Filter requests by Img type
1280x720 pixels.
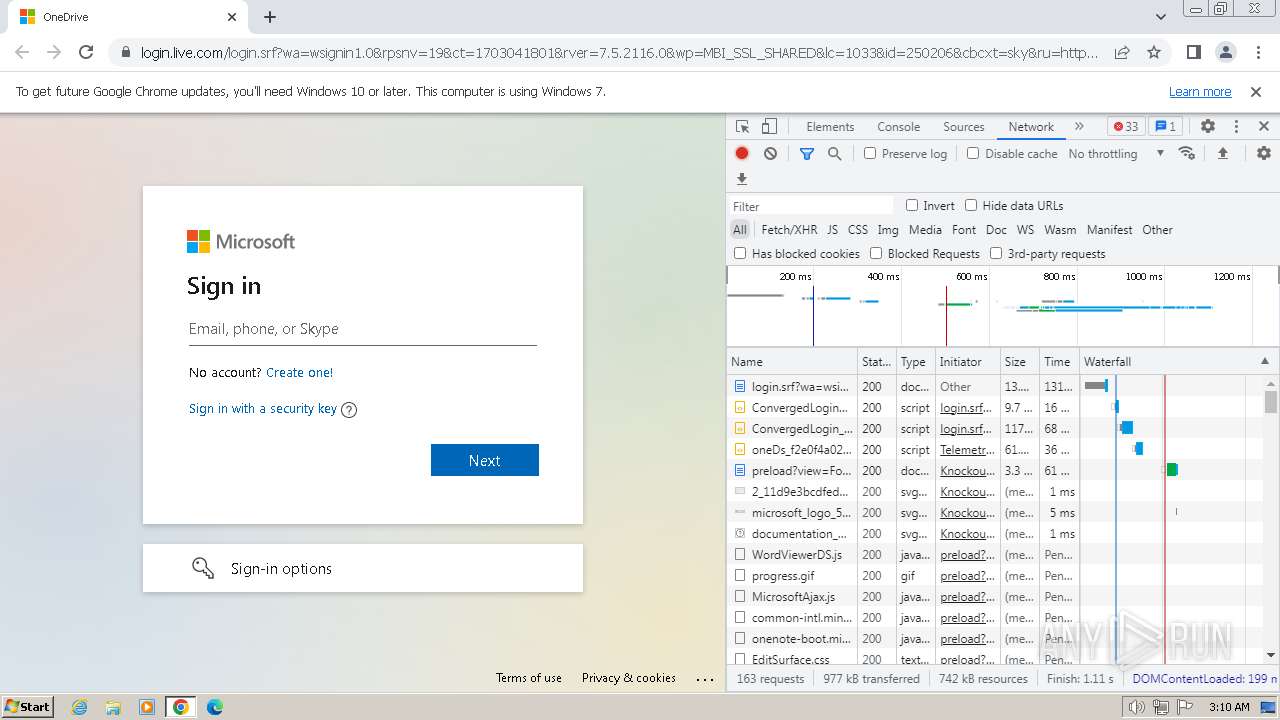[888, 230]
